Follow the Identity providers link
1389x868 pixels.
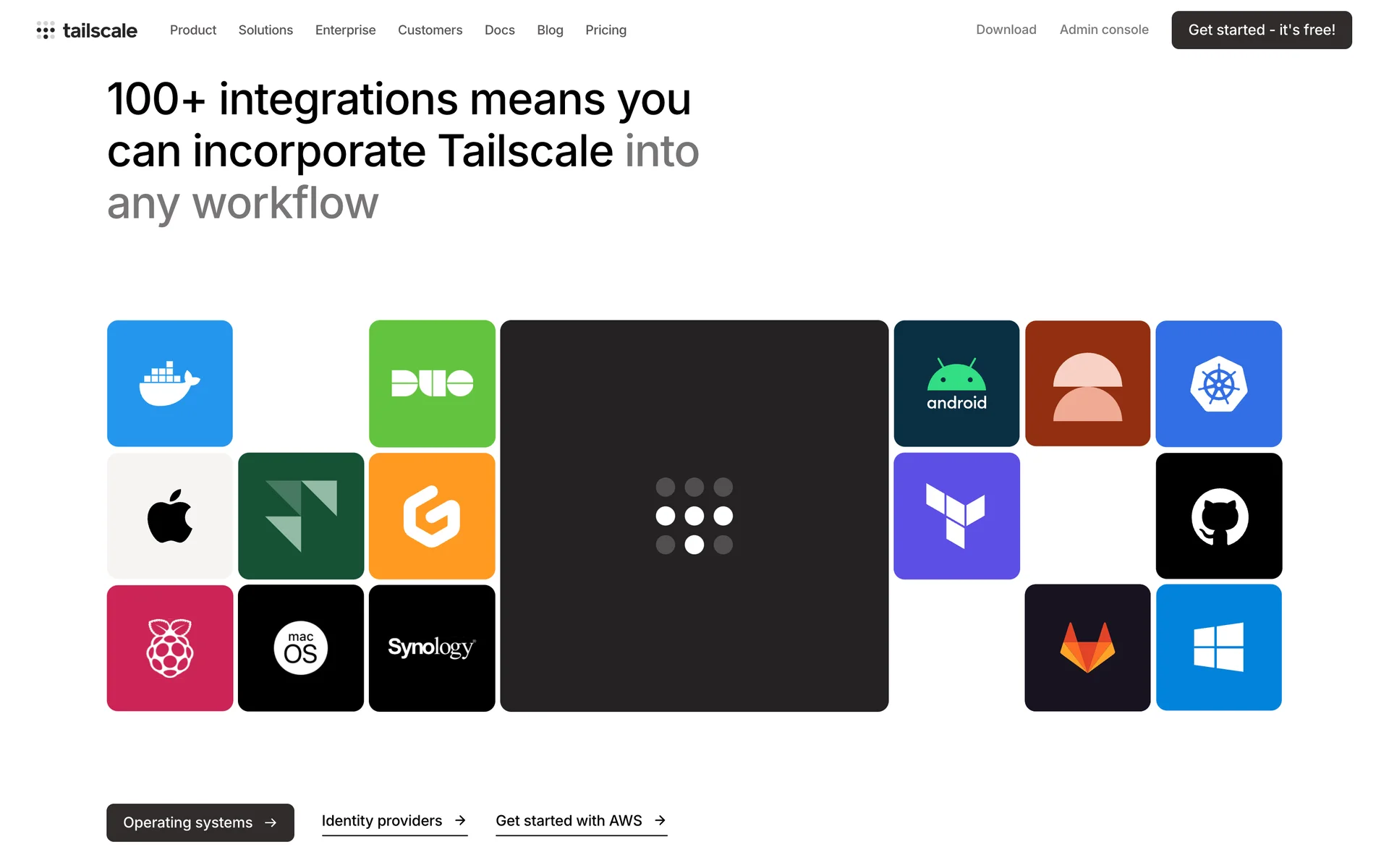coord(394,821)
